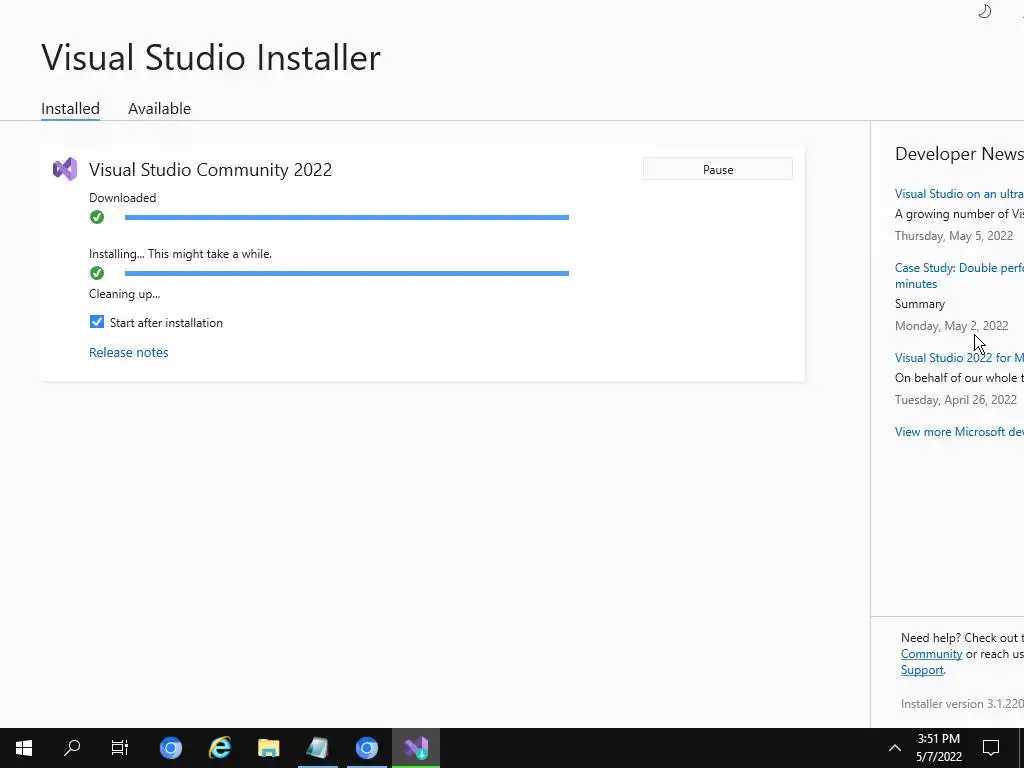Click the Downloaded progress bar
This screenshot has height=768, width=1024.
[x=347, y=217]
